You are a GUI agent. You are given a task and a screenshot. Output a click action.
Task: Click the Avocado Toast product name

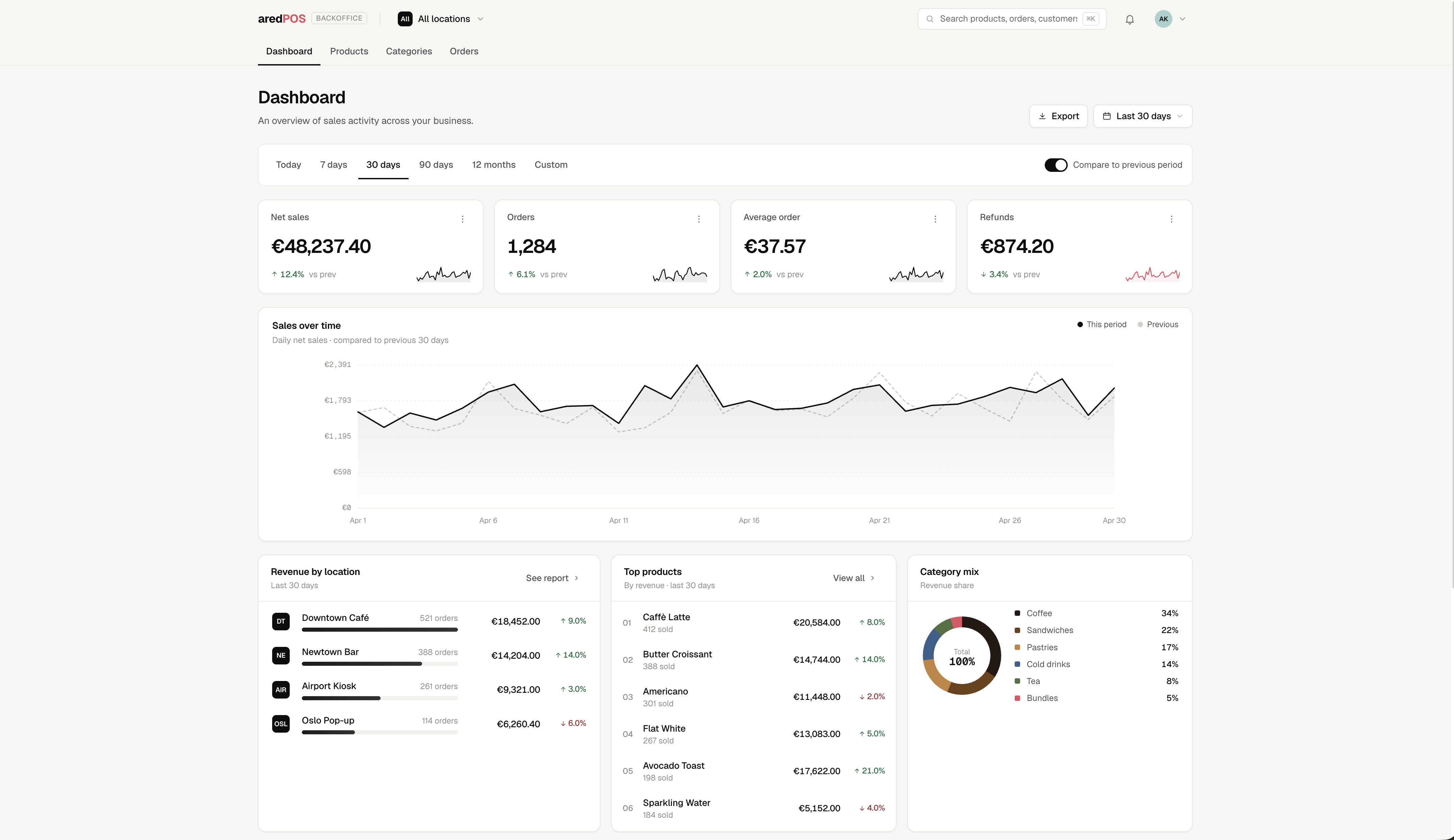[x=673, y=766]
